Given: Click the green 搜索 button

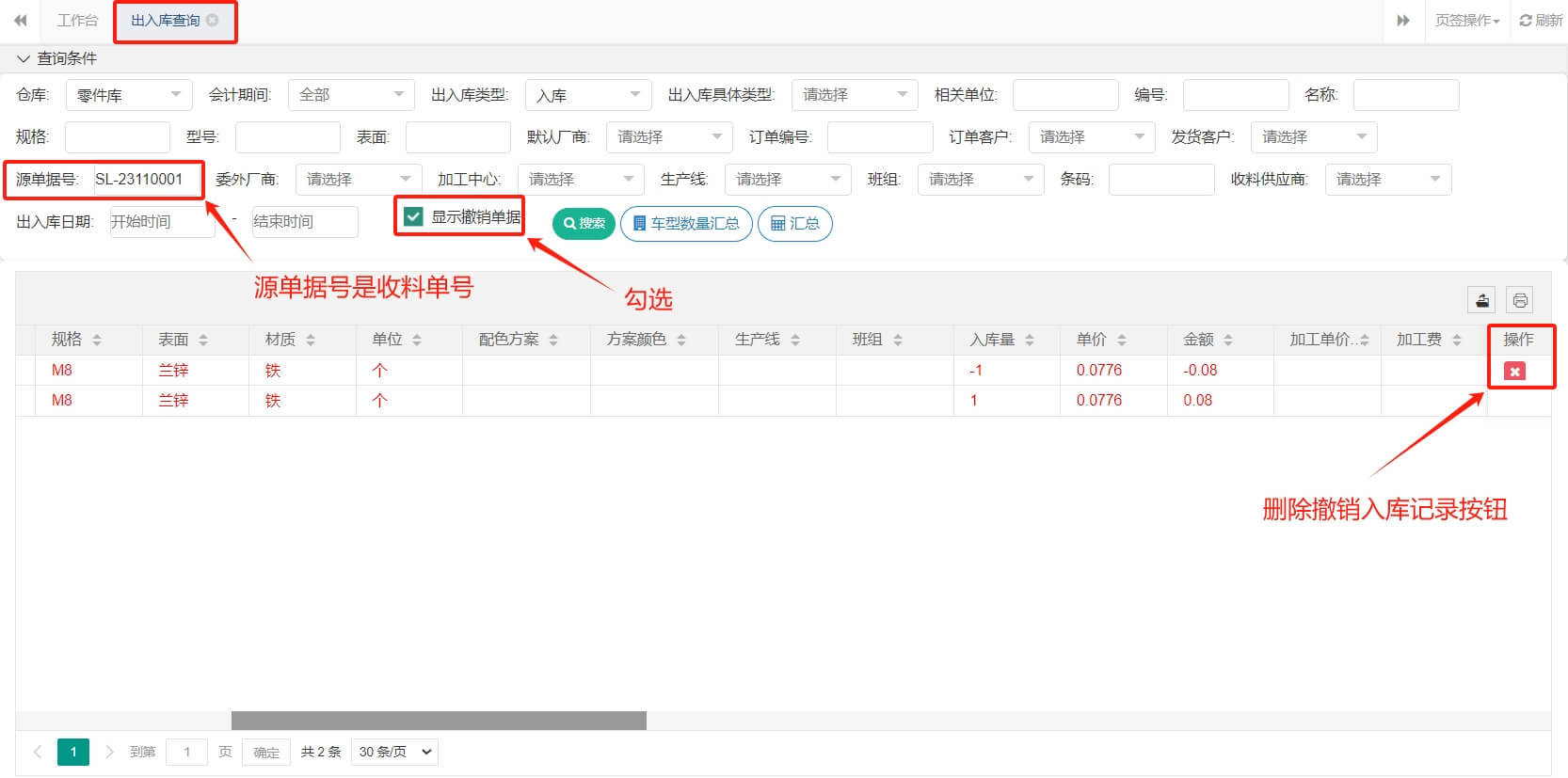Looking at the screenshot, I should tap(584, 224).
